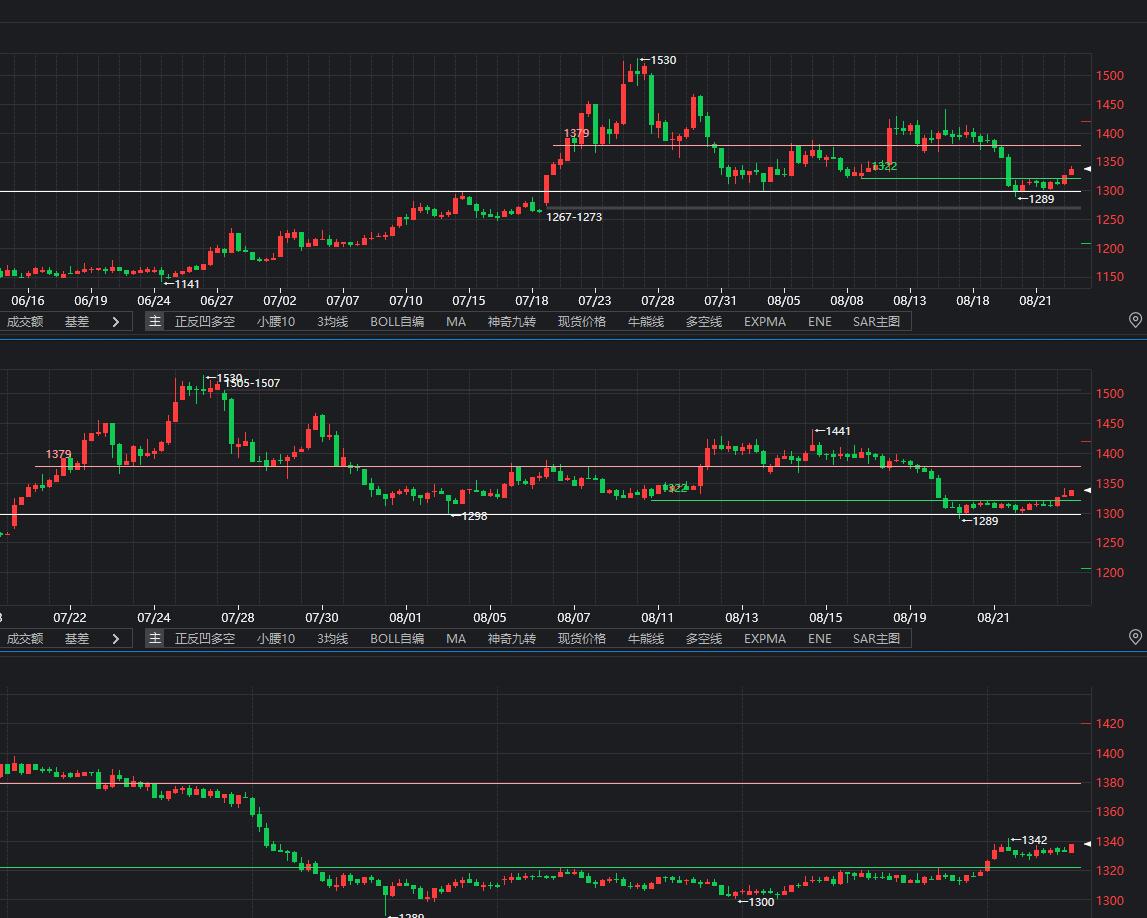
Task: Click the 08/01 date on the middle chart axis
Action: click(405, 618)
